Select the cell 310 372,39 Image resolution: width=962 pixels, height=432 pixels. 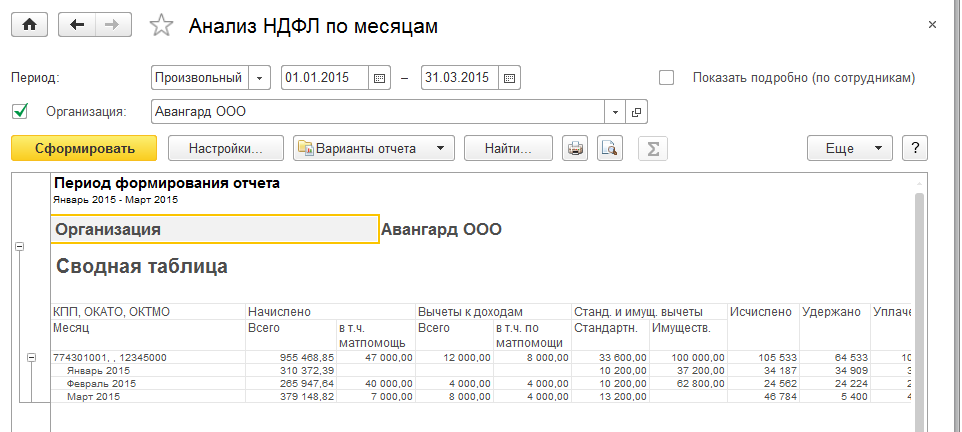[x=291, y=371]
